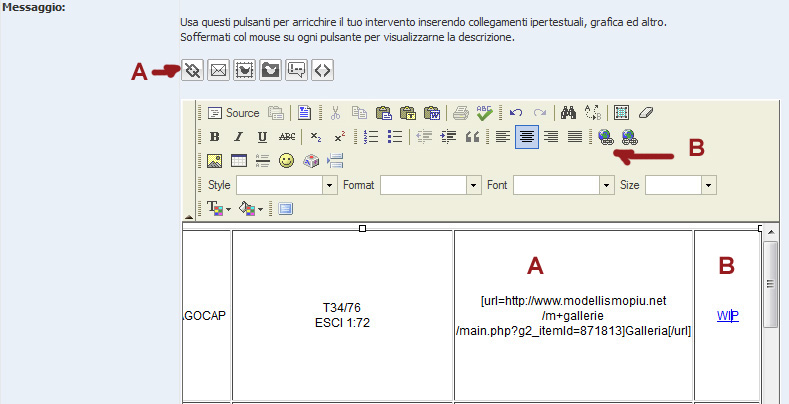Viewport: 789px width, 404px height.
Task: Toggle italic formatting
Action: coord(239,137)
